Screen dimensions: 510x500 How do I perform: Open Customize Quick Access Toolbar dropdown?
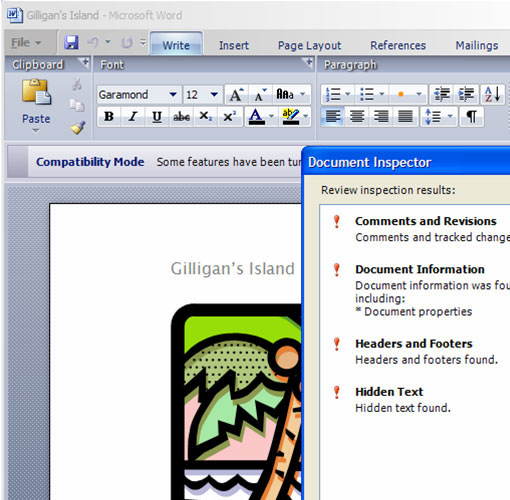coord(143,42)
